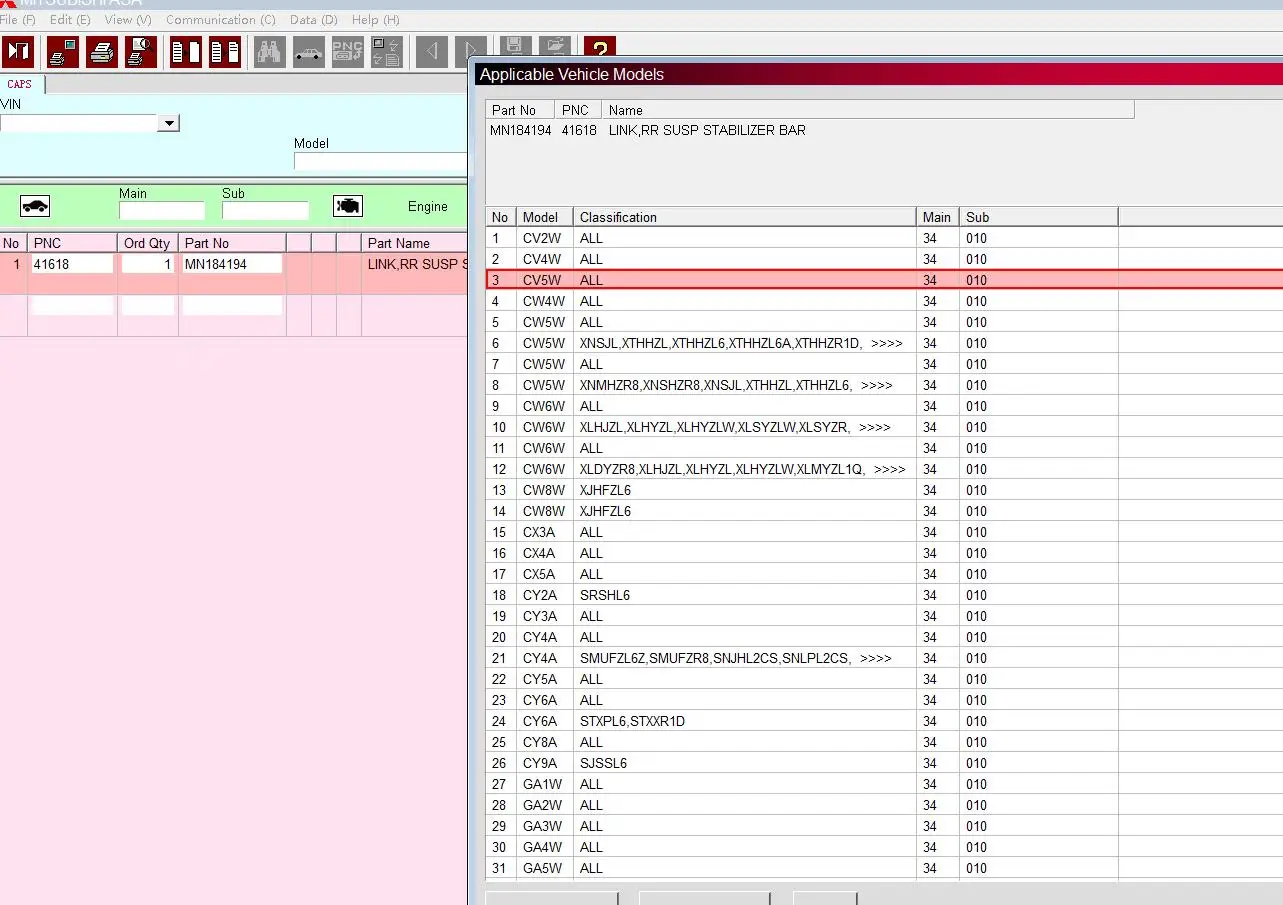This screenshot has width=1283, height=905.
Task: Click the car icon beside the Main field
Action: pyautogui.click(x=35, y=206)
